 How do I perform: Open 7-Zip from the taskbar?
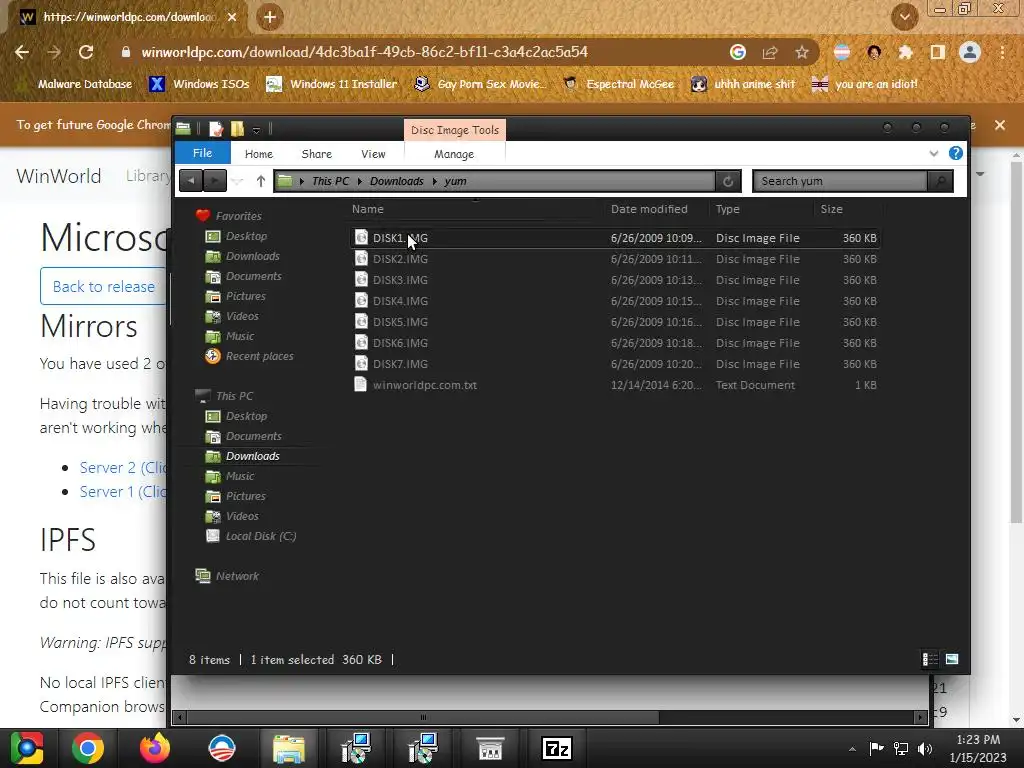[x=557, y=748]
